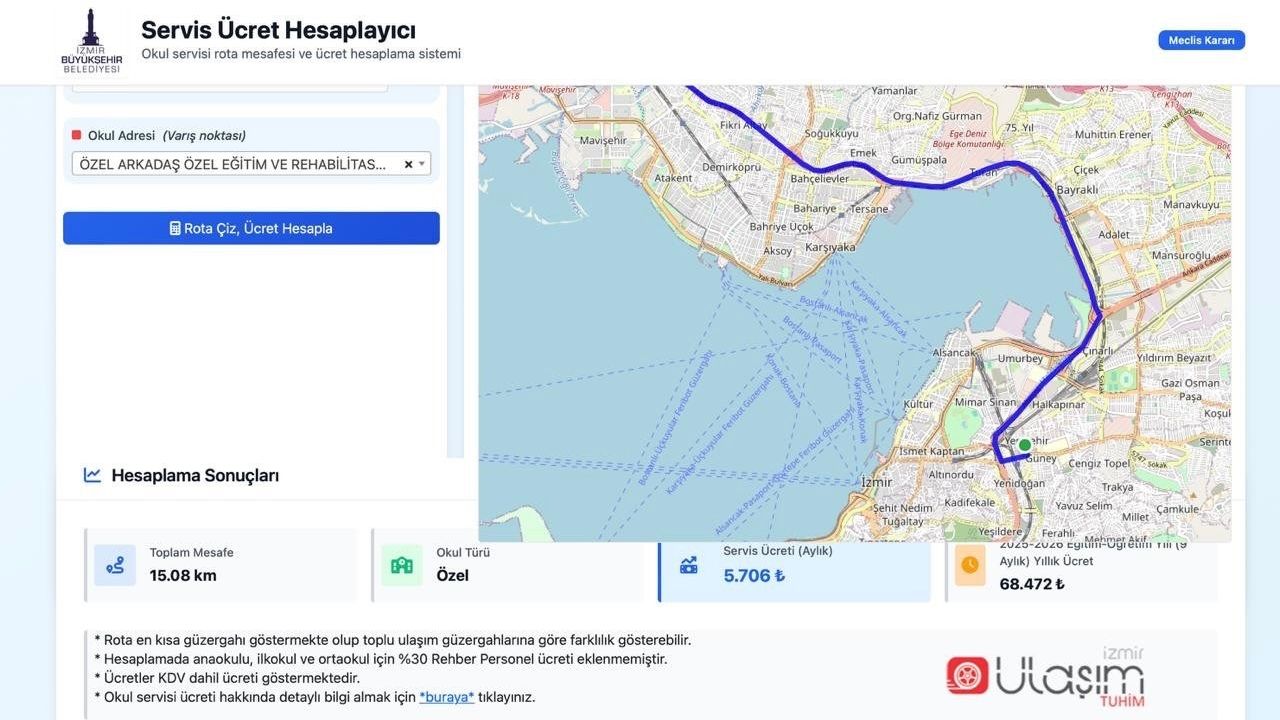Screen dimensions: 1280x720
Task: Click the orange clock icon beside Yıllık Ücret
Action: (969, 565)
